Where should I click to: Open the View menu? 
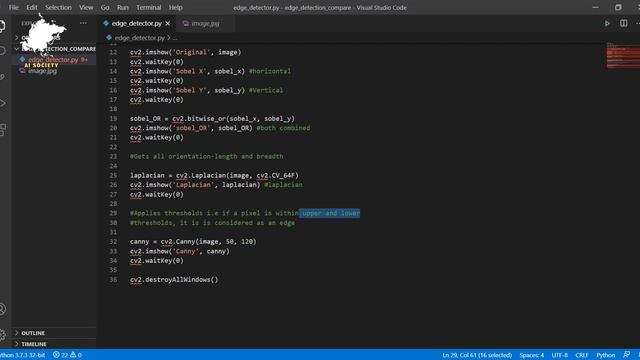[x=86, y=7]
